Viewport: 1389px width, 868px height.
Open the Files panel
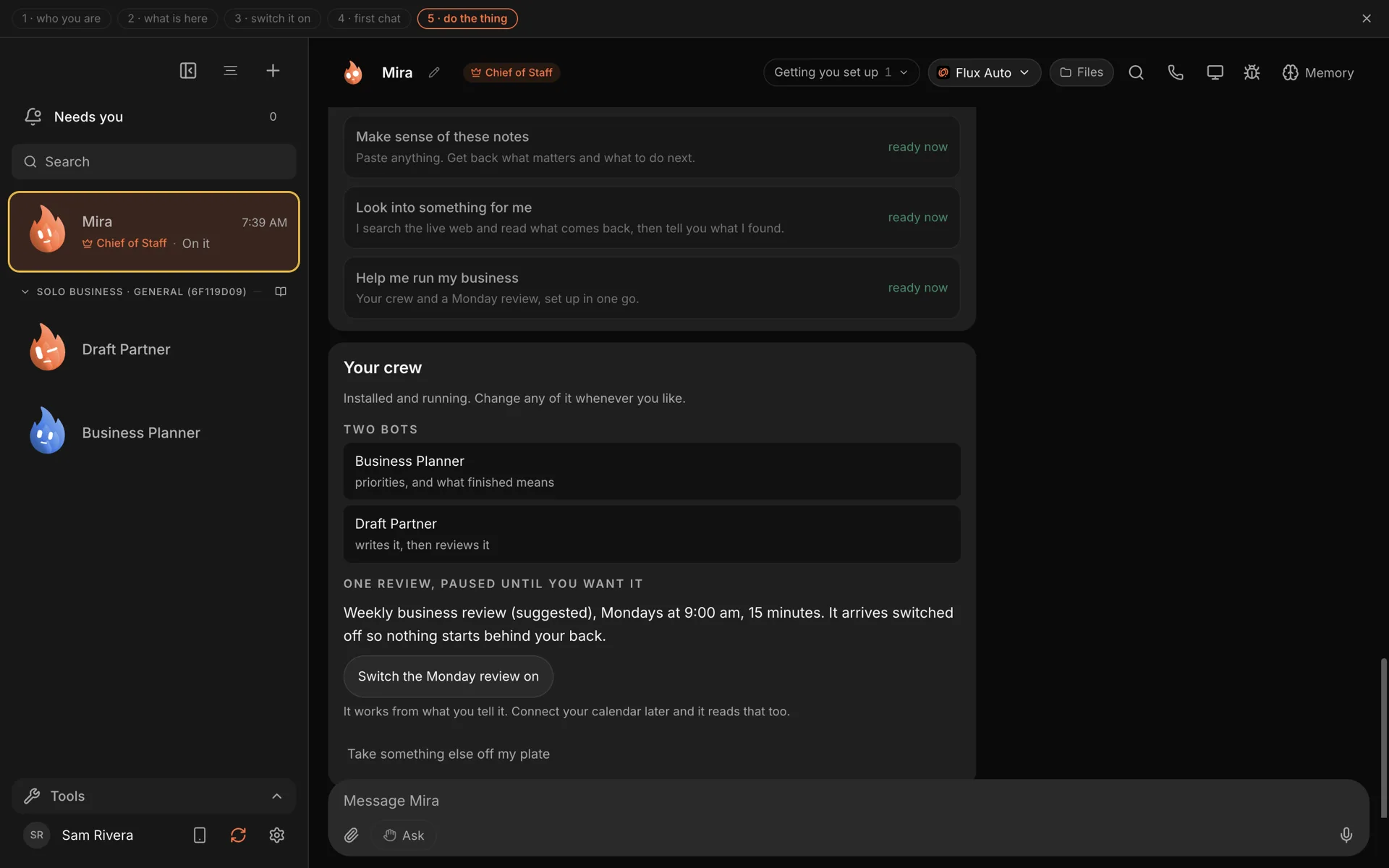(1082, 72)
